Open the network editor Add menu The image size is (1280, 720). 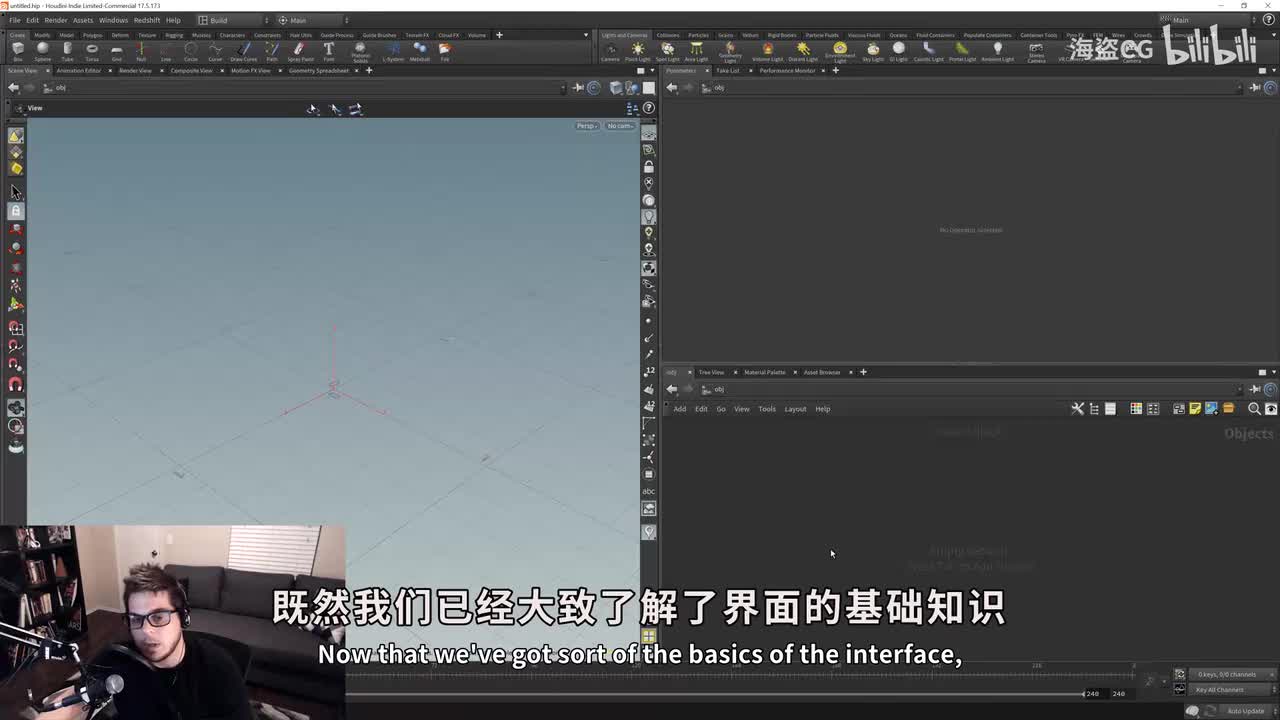point(680,408)
